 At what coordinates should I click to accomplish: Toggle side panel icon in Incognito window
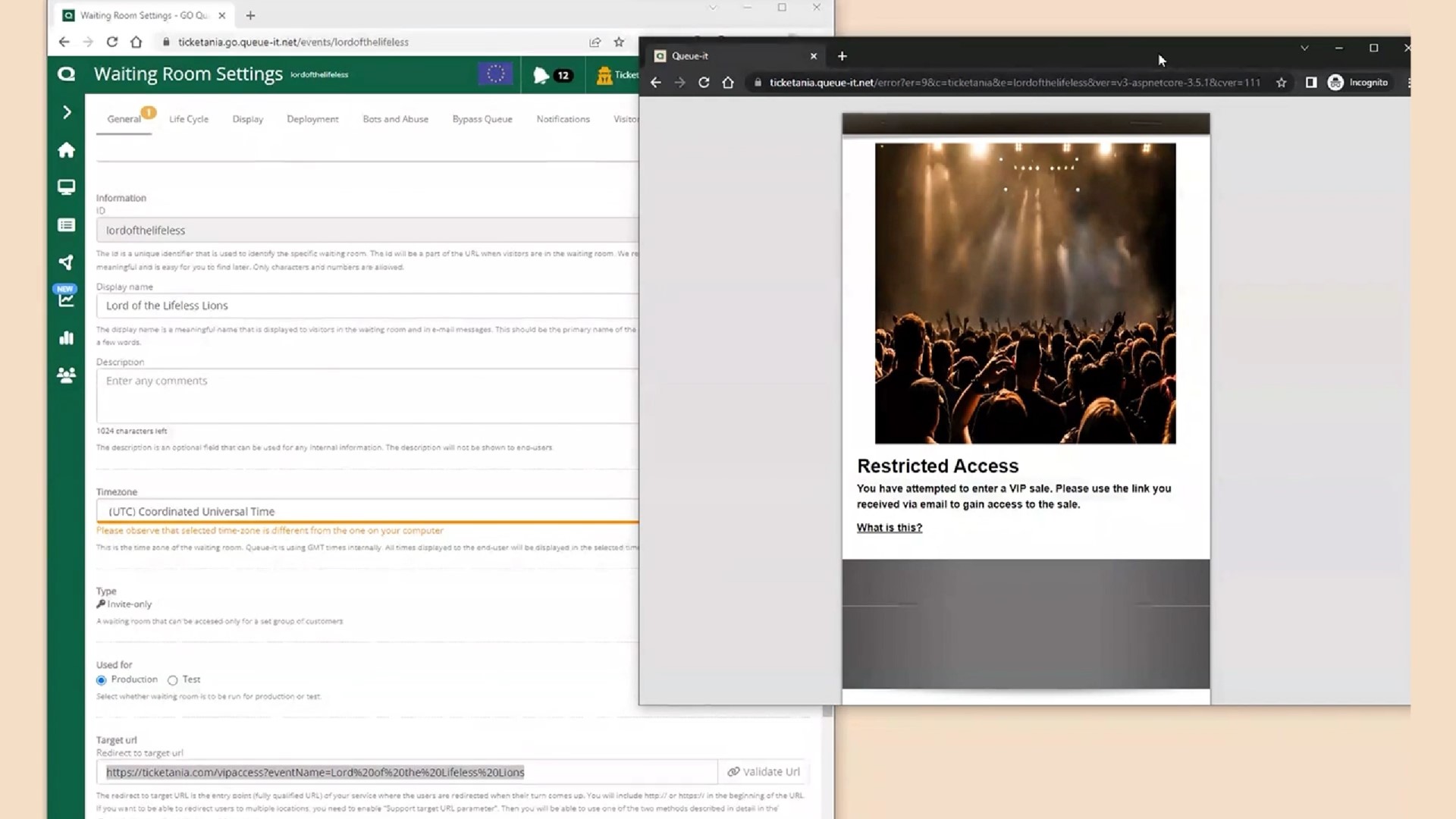coord(1311,83)
